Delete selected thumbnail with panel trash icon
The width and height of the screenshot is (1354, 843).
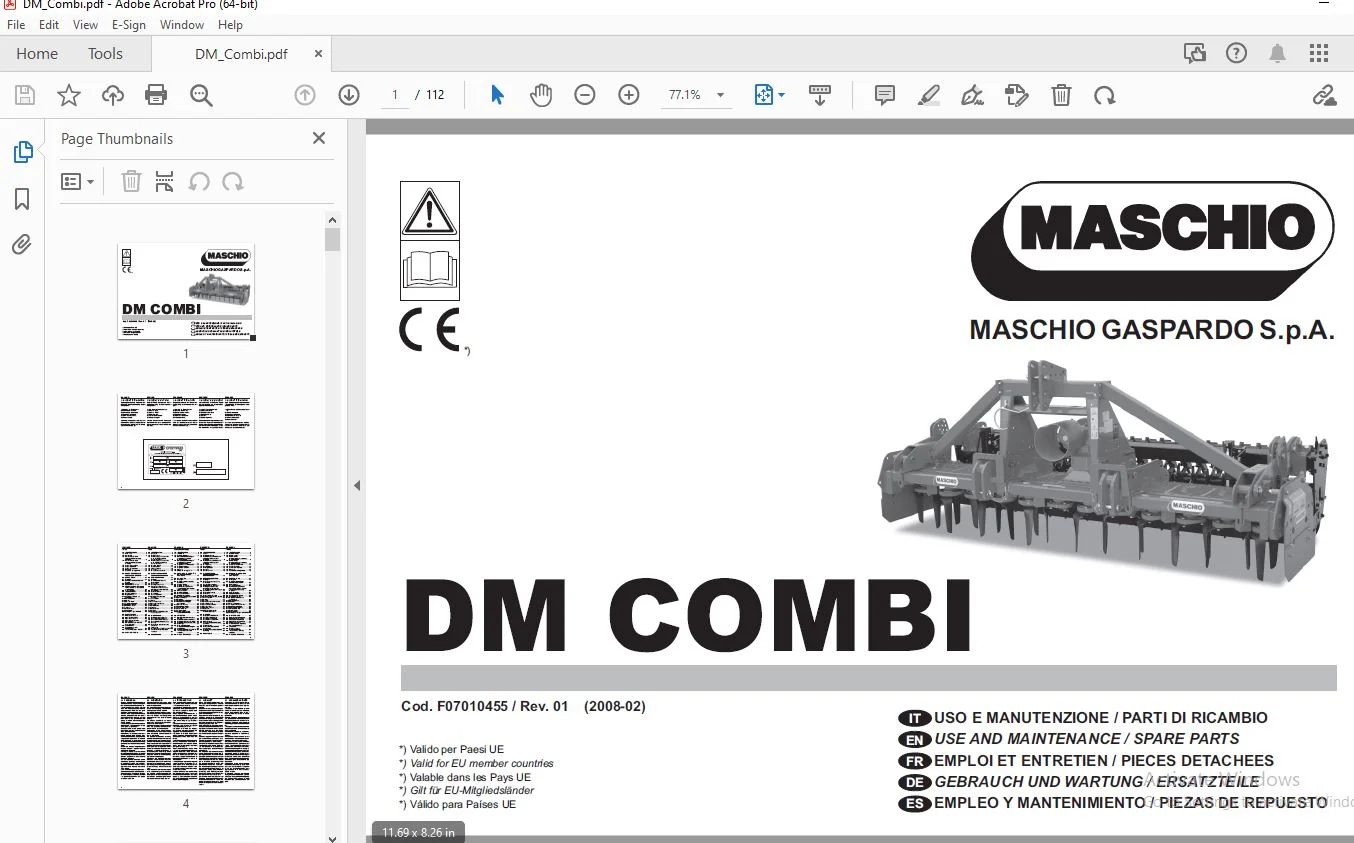[131, 182]
